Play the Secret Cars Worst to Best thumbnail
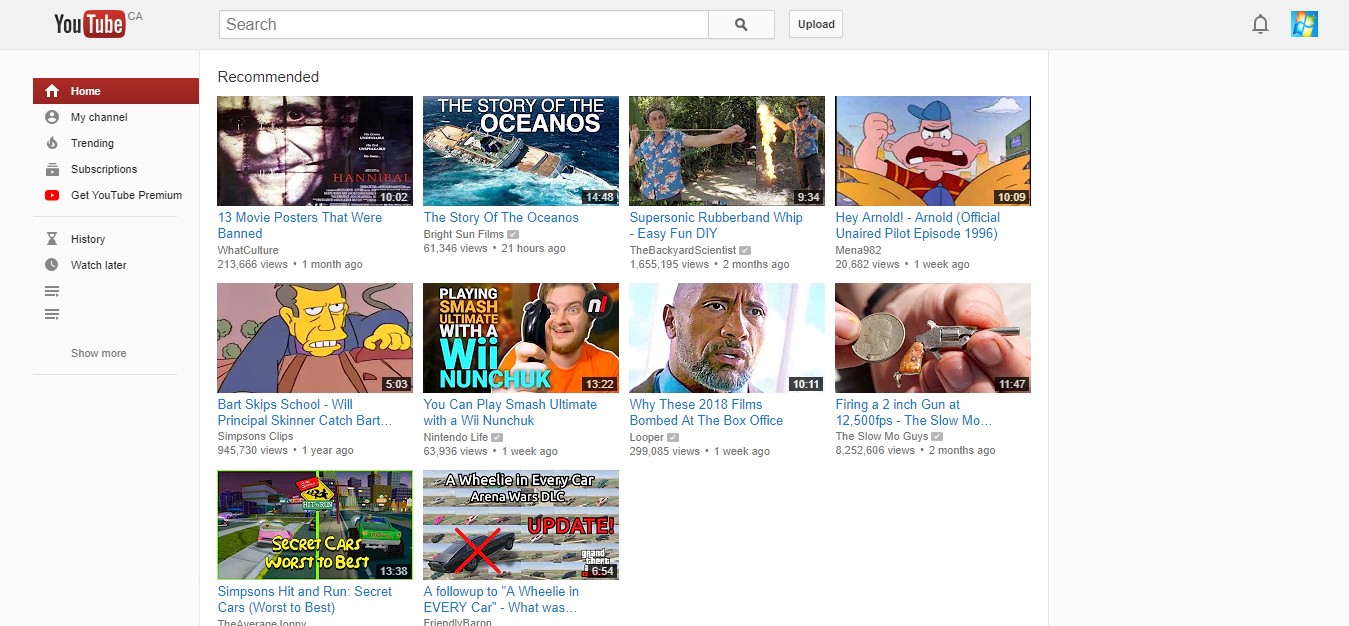This screenshot has width=1349, height=626. (315, 525)
